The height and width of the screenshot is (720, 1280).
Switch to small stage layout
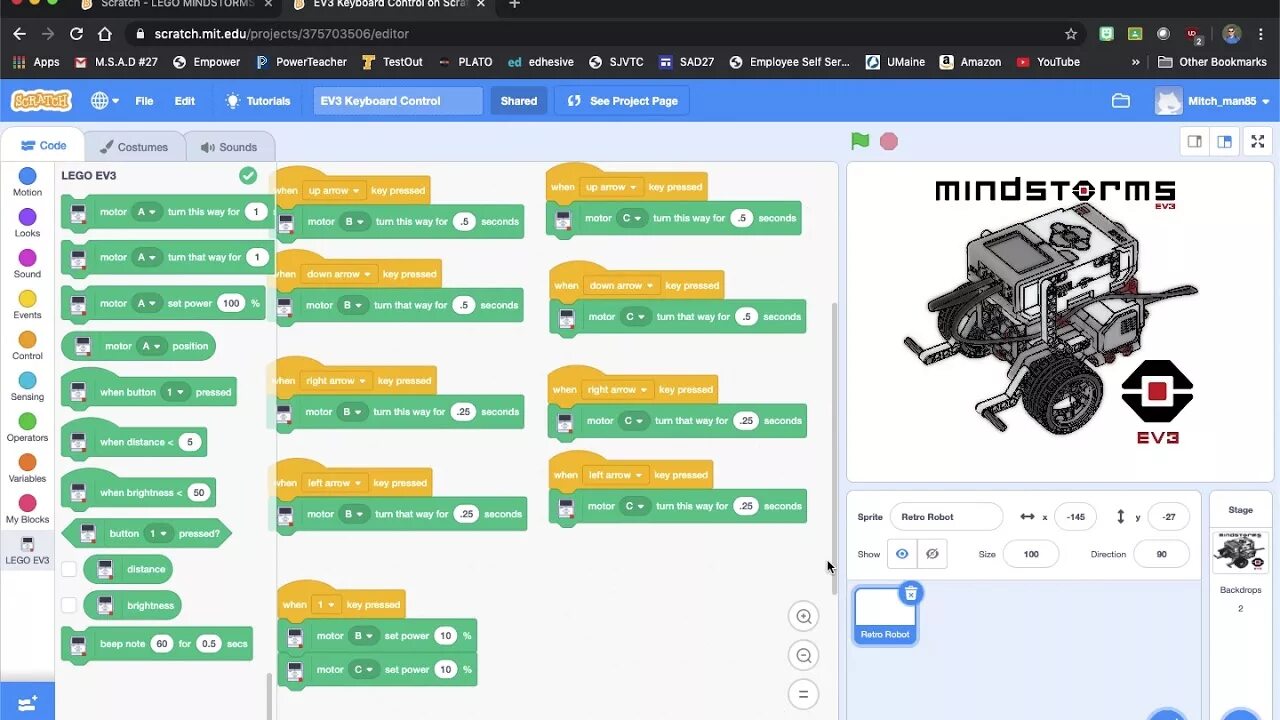click(x=1194, y=141)
